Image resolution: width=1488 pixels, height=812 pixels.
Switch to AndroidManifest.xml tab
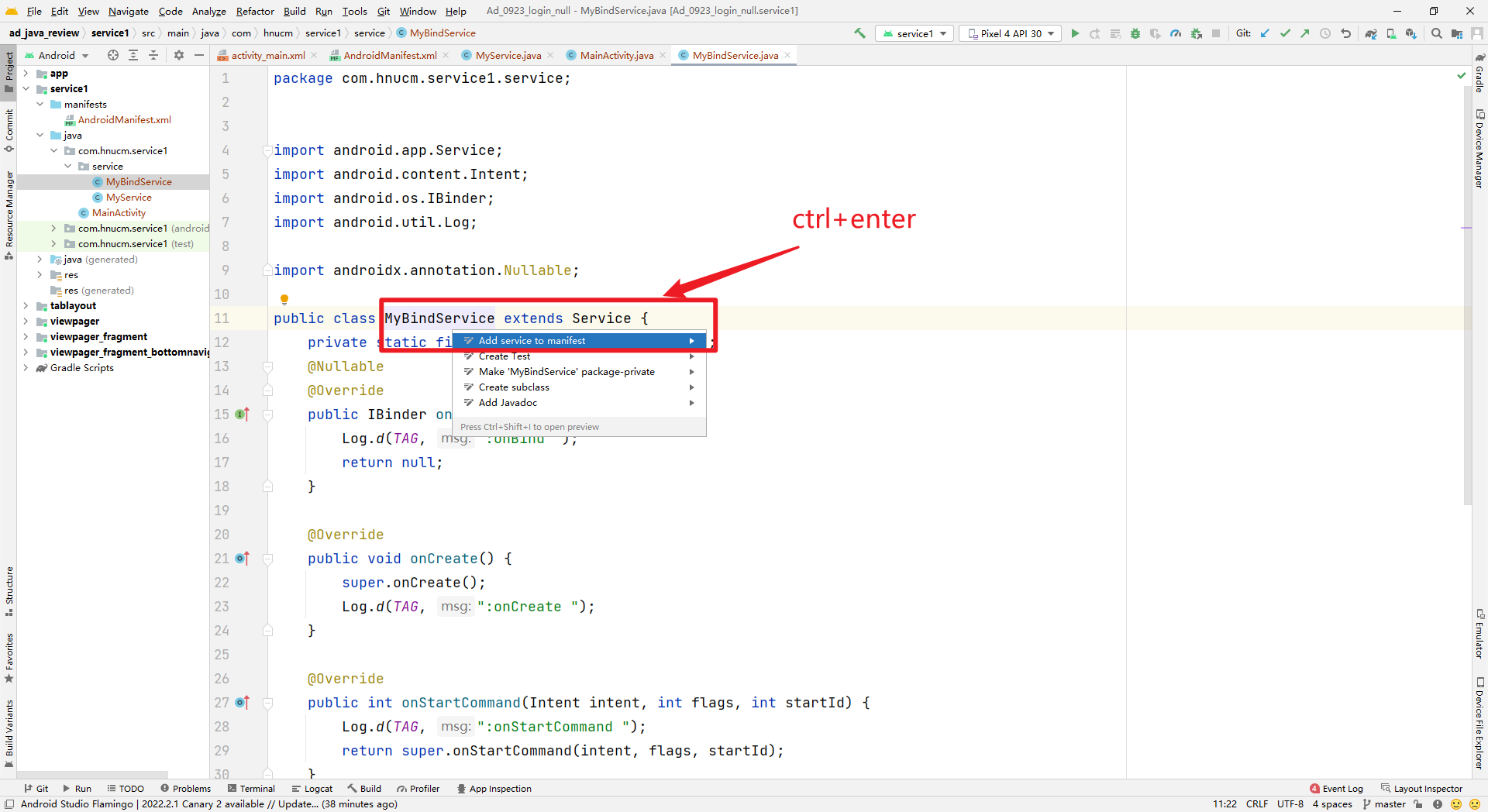(x=389, y=55)
